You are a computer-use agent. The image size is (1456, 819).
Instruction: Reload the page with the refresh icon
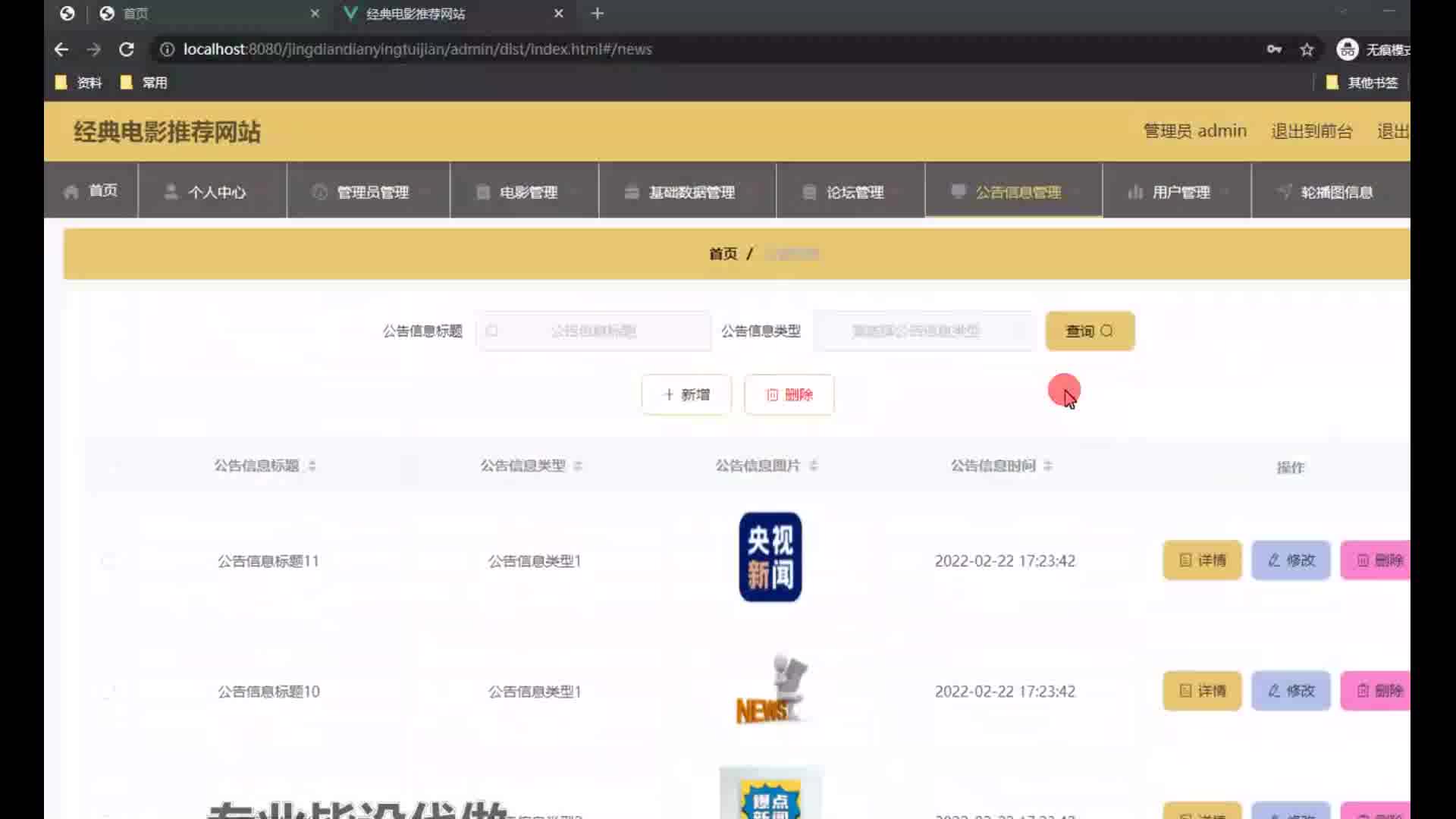(127, 49)
